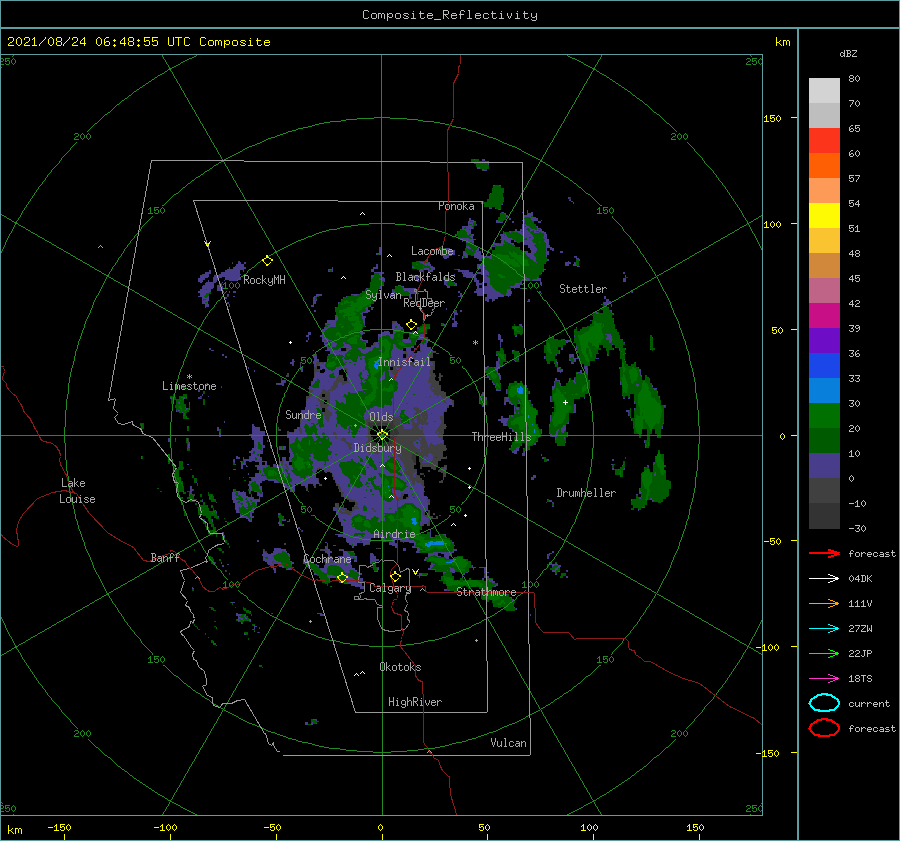This screenshot has width=900, height=841.
Task: Click the Composite_Reflectivity title text
Action: tap(449, 15)
